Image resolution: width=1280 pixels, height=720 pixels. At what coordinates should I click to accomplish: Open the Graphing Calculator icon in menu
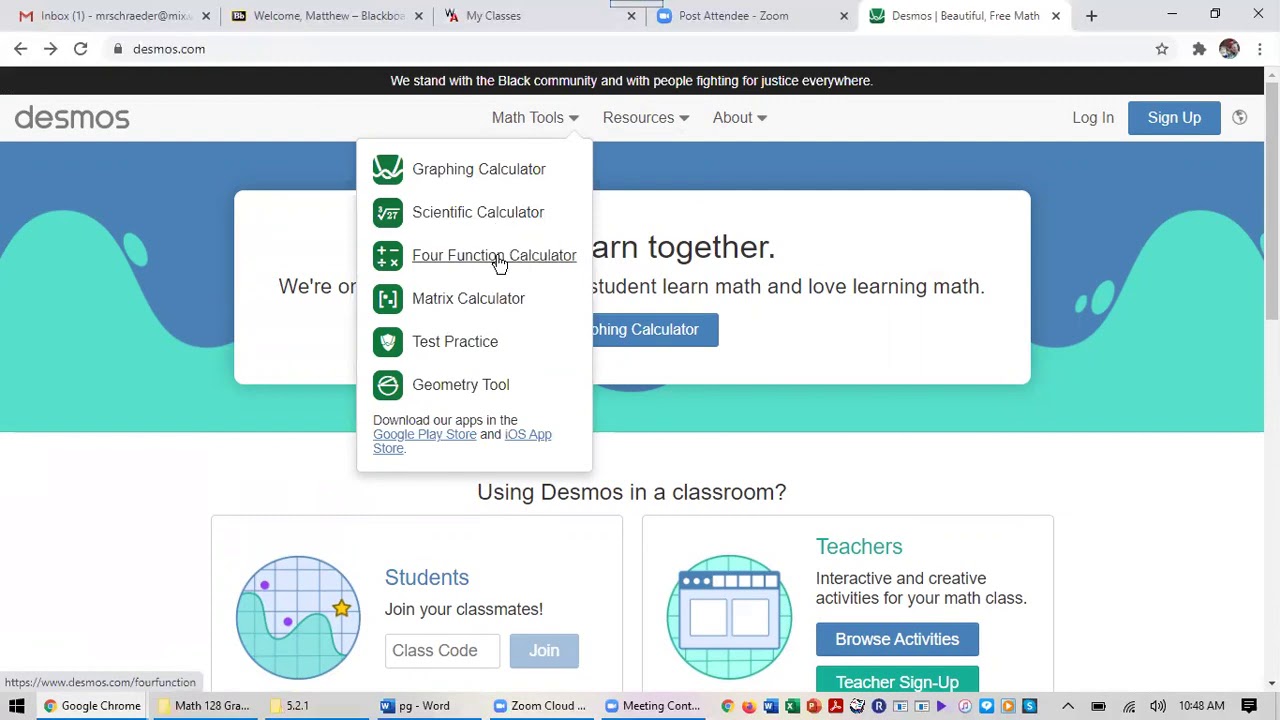388,169
